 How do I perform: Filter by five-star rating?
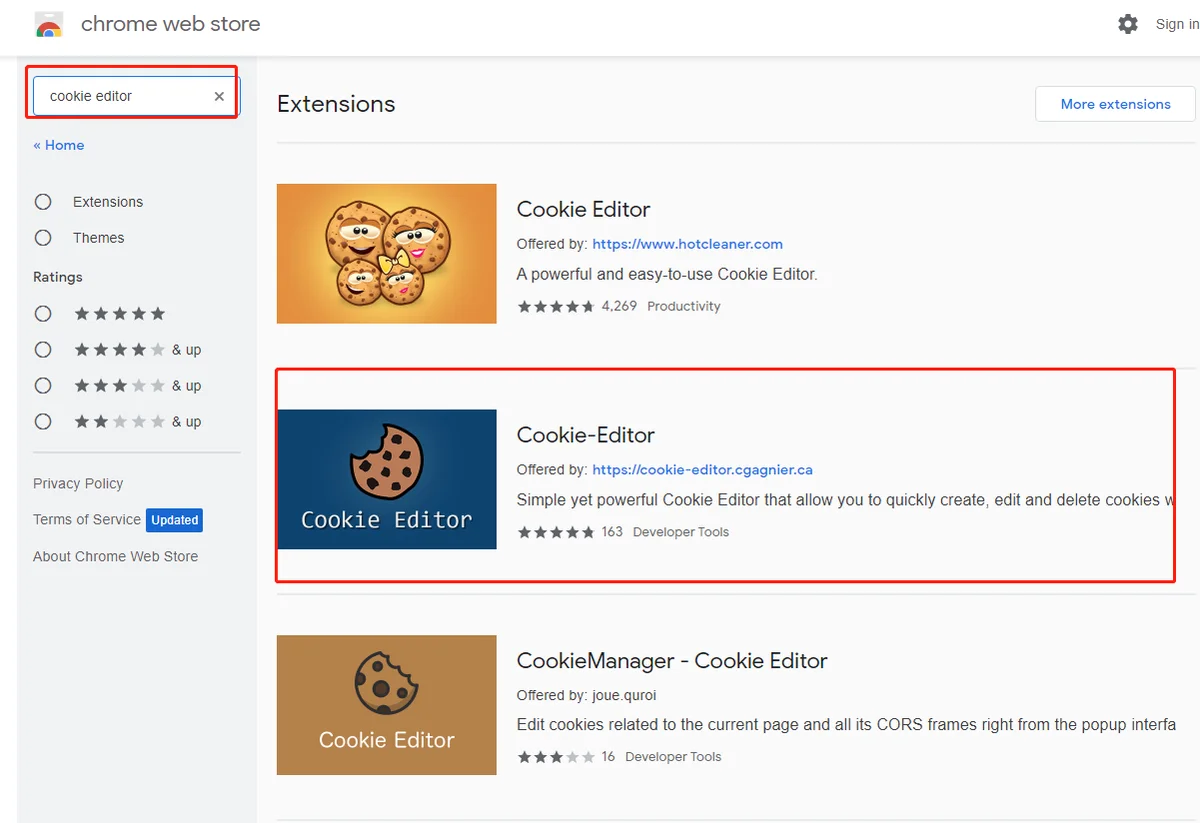(43, 314)
